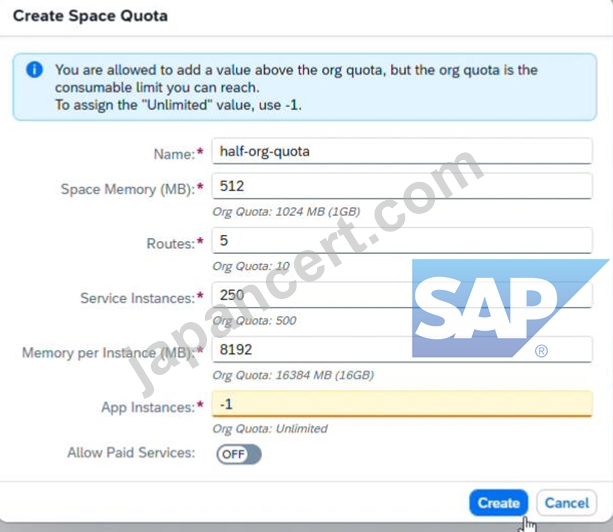Select the Space Memory field showing 512
Viewport: 613px width, 532px height.
point(402,186)
